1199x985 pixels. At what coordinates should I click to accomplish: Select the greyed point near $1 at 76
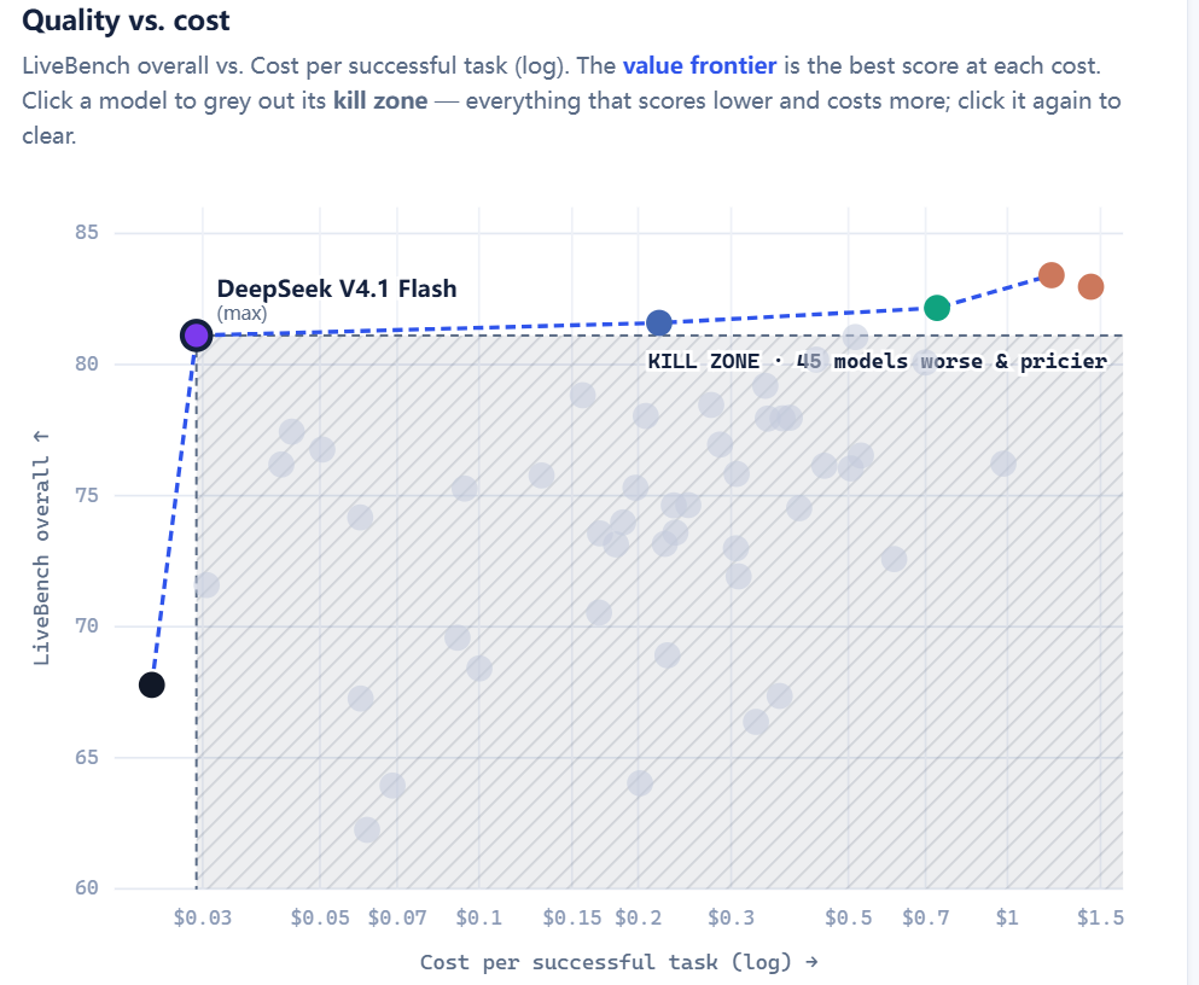tap(1003, 463)
